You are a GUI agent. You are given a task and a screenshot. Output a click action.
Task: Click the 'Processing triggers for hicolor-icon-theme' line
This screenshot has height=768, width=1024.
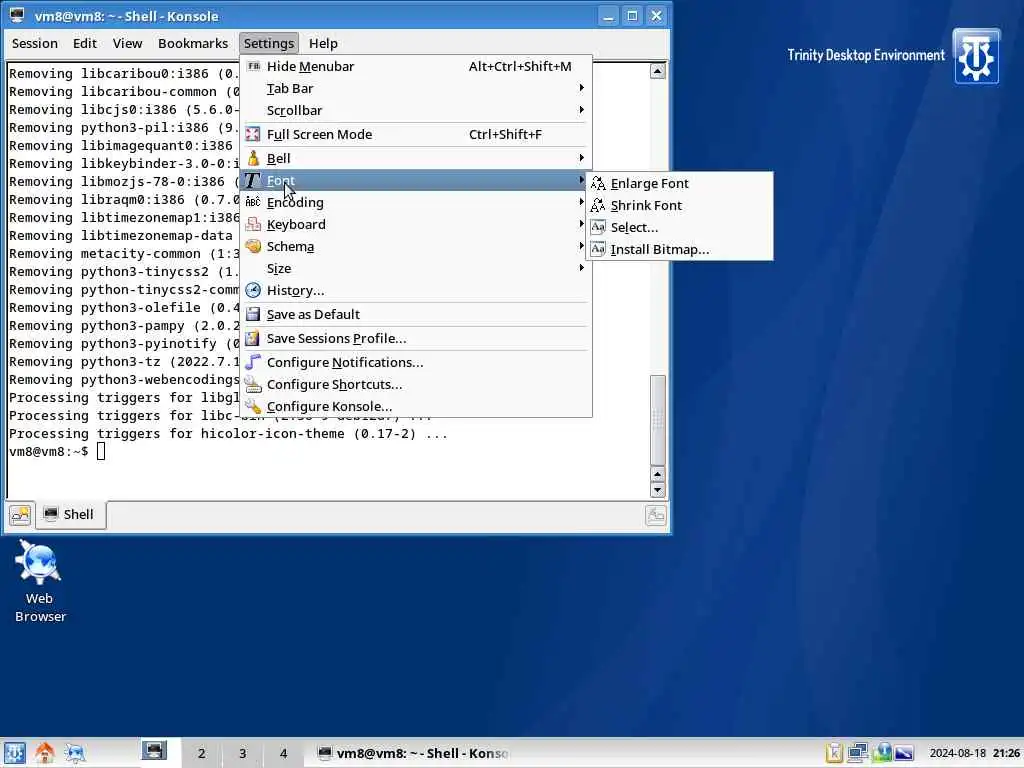click(228, 434)
